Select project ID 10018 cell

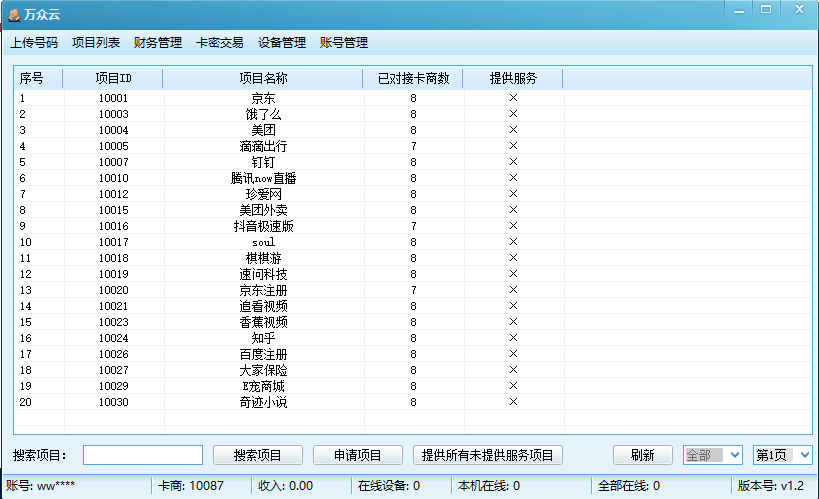tap(113, 258)
